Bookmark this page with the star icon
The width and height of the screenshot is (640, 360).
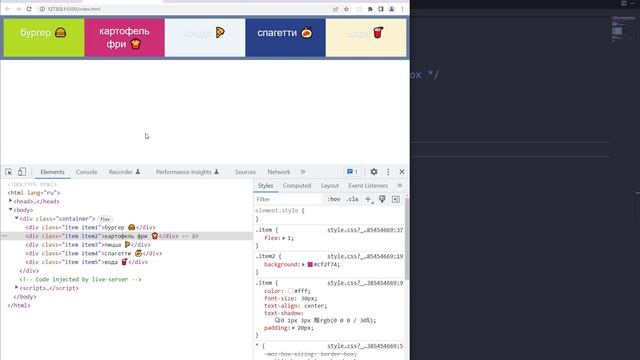(347, 9)
